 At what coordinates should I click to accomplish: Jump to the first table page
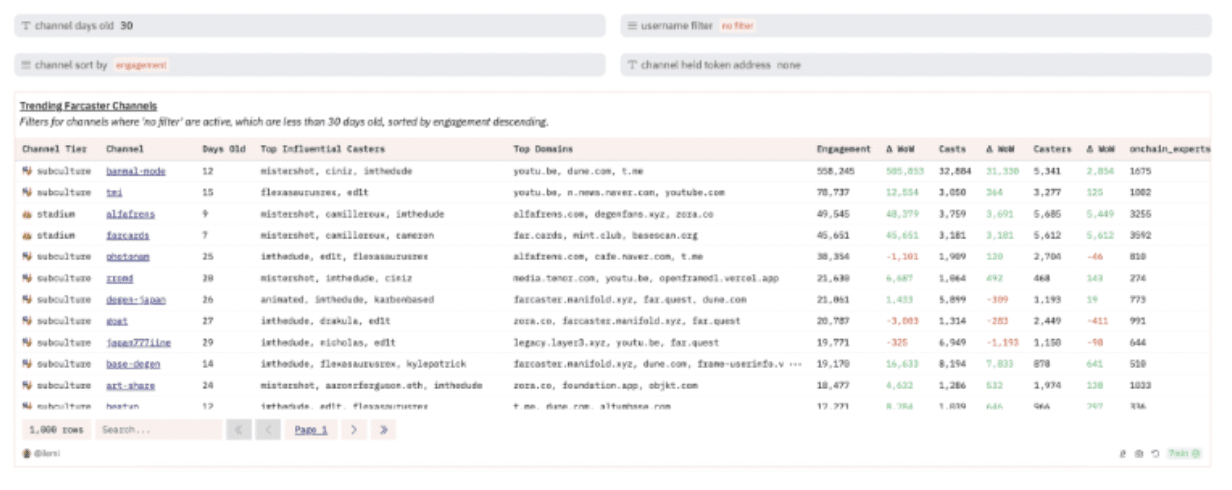click(x=239, y=430)
